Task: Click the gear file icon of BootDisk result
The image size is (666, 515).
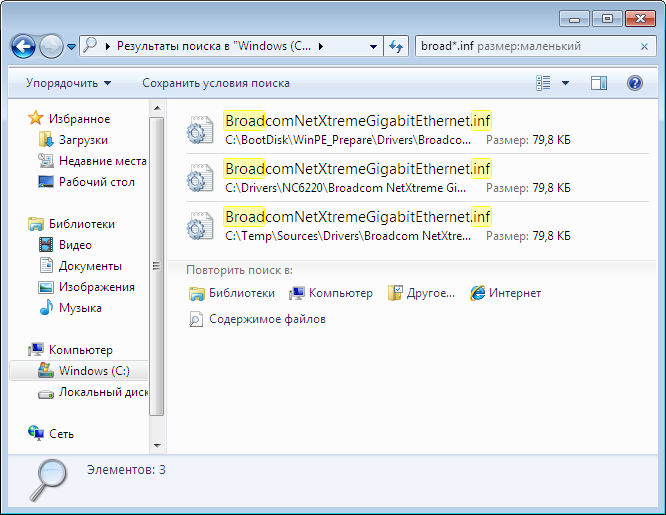Action: click(x=200, y=130)
